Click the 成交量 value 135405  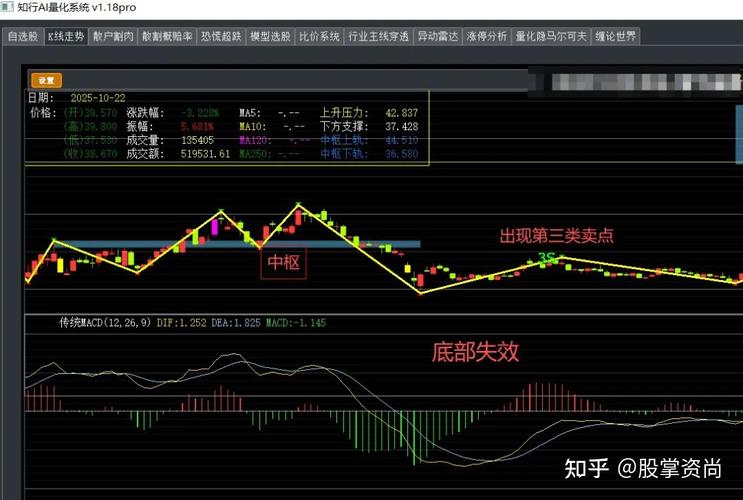198,140
